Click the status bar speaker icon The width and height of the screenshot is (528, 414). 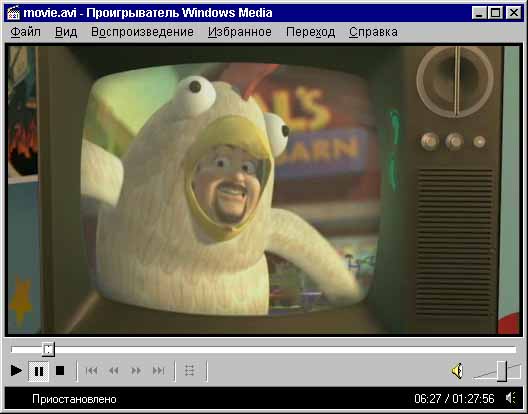(x=511, y=398)
